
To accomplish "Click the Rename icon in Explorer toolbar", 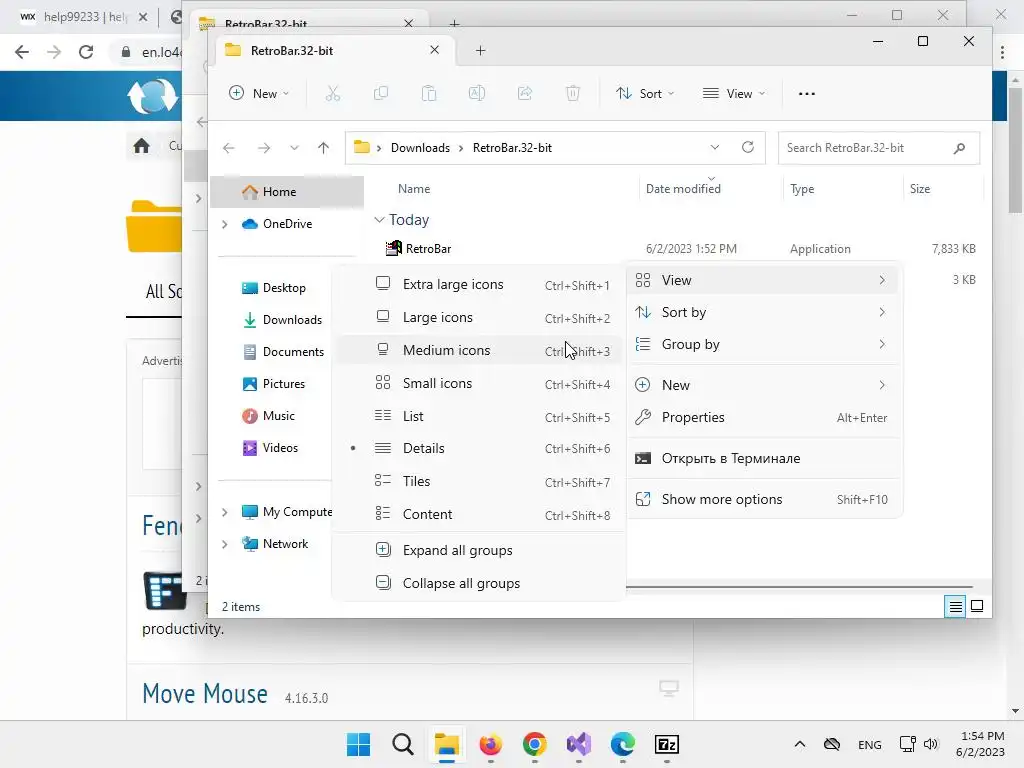I will pyautogui.click(x=477, y=93).
